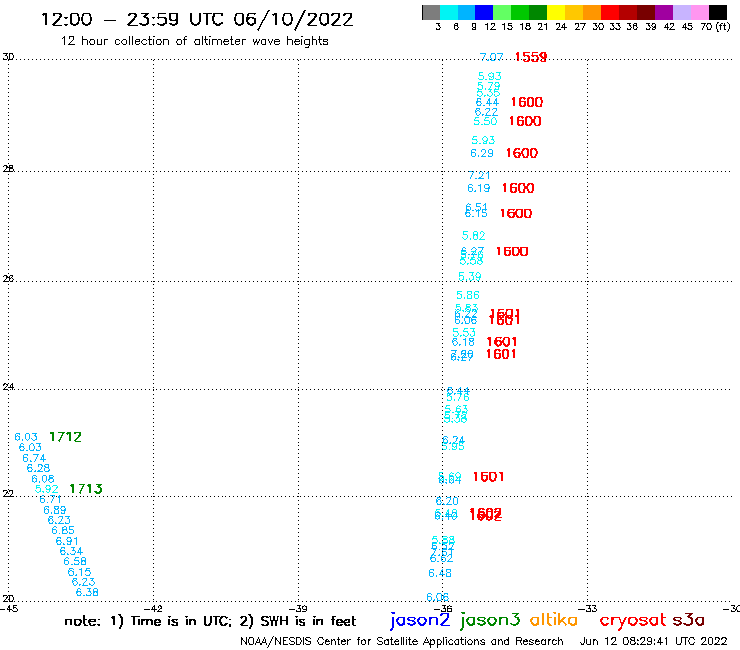Click the '(ft)' unit label in legend
Image resolution: width=740 pixels, height=650 pixels.
723,27
